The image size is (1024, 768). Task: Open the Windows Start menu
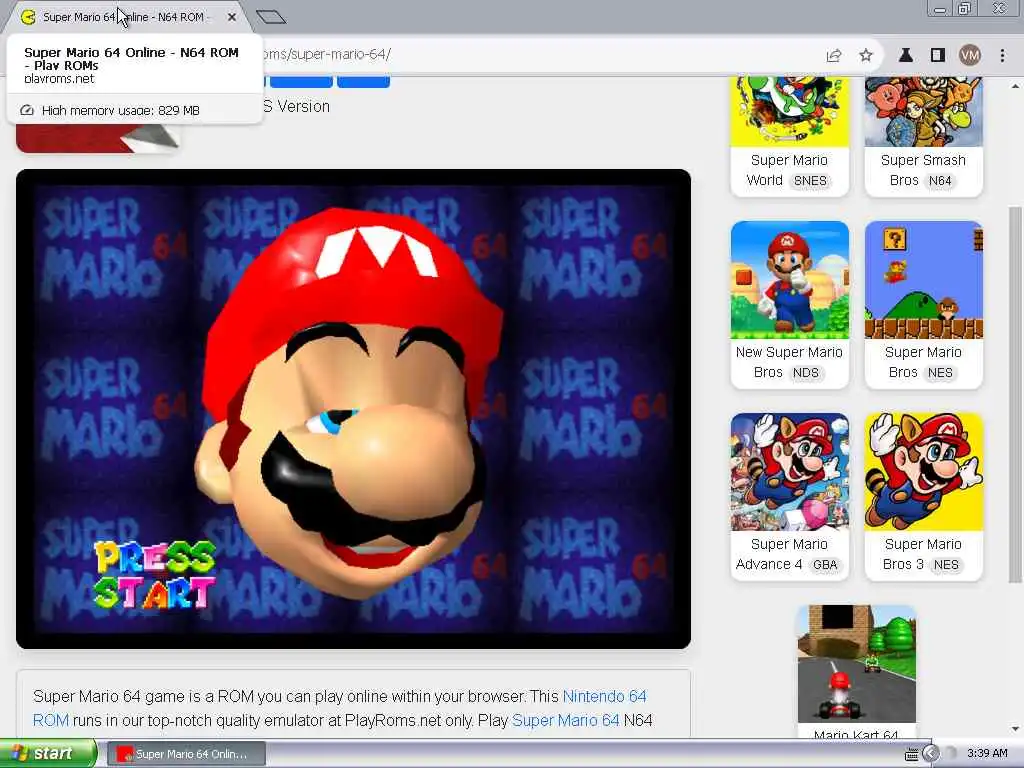point(47,754)
